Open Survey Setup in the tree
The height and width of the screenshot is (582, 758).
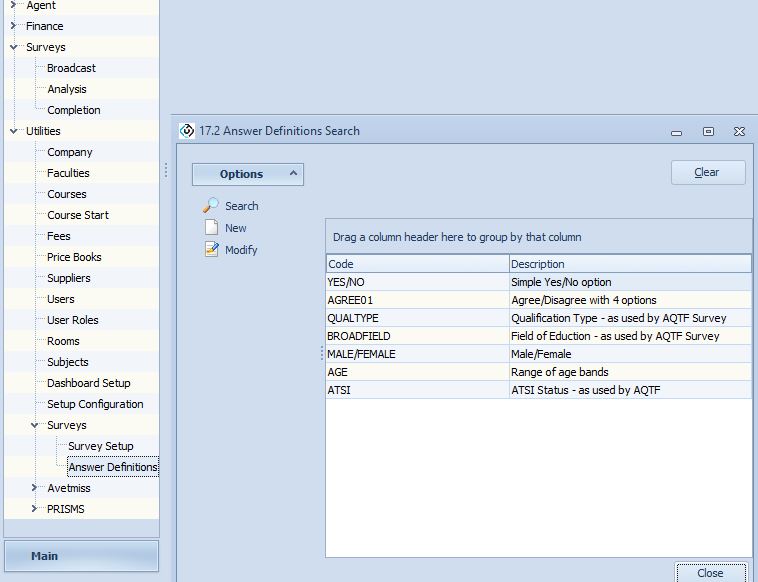pyautogui.click(x=100, y=446)
